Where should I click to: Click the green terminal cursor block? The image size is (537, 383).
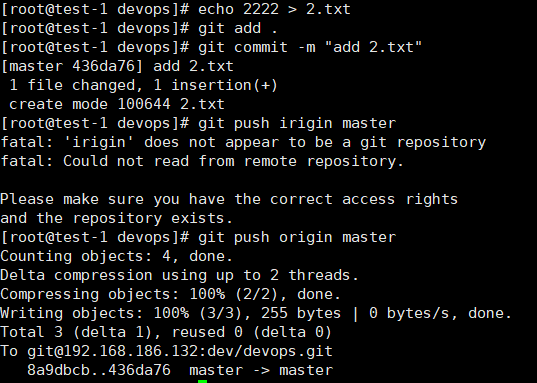pyautogui.click(x=202, y=381)
